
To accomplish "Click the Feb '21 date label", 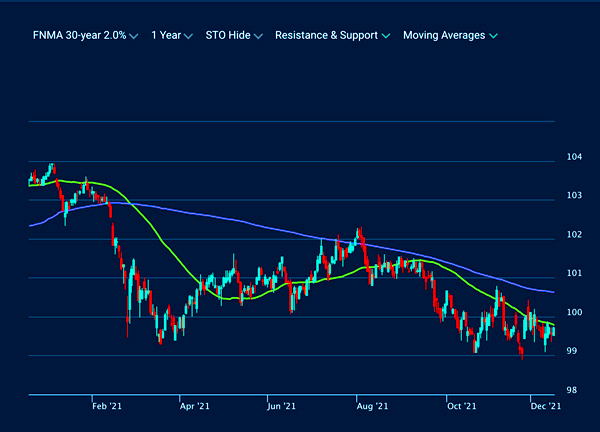I will click(x=107, y=407).
